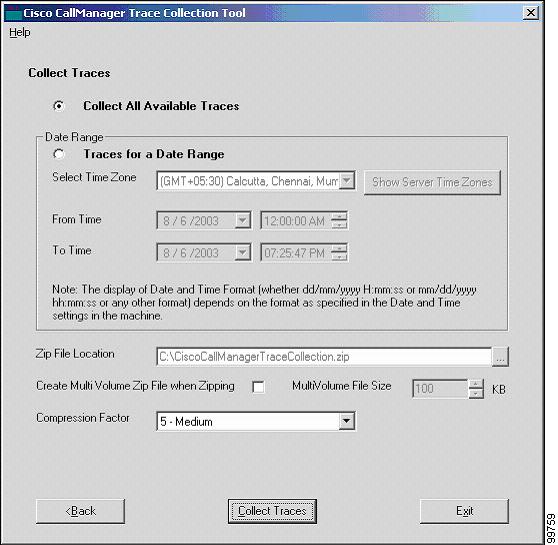The height and width of the screenshot is (545, 558).
Task: Open the Compression Factor dropdown
Action: tap(346, 421)
